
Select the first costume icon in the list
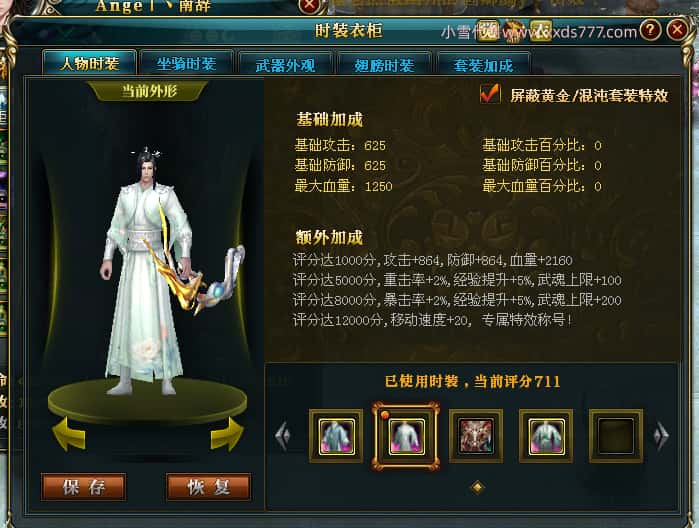pyautogui.click(x=337, y=436)
